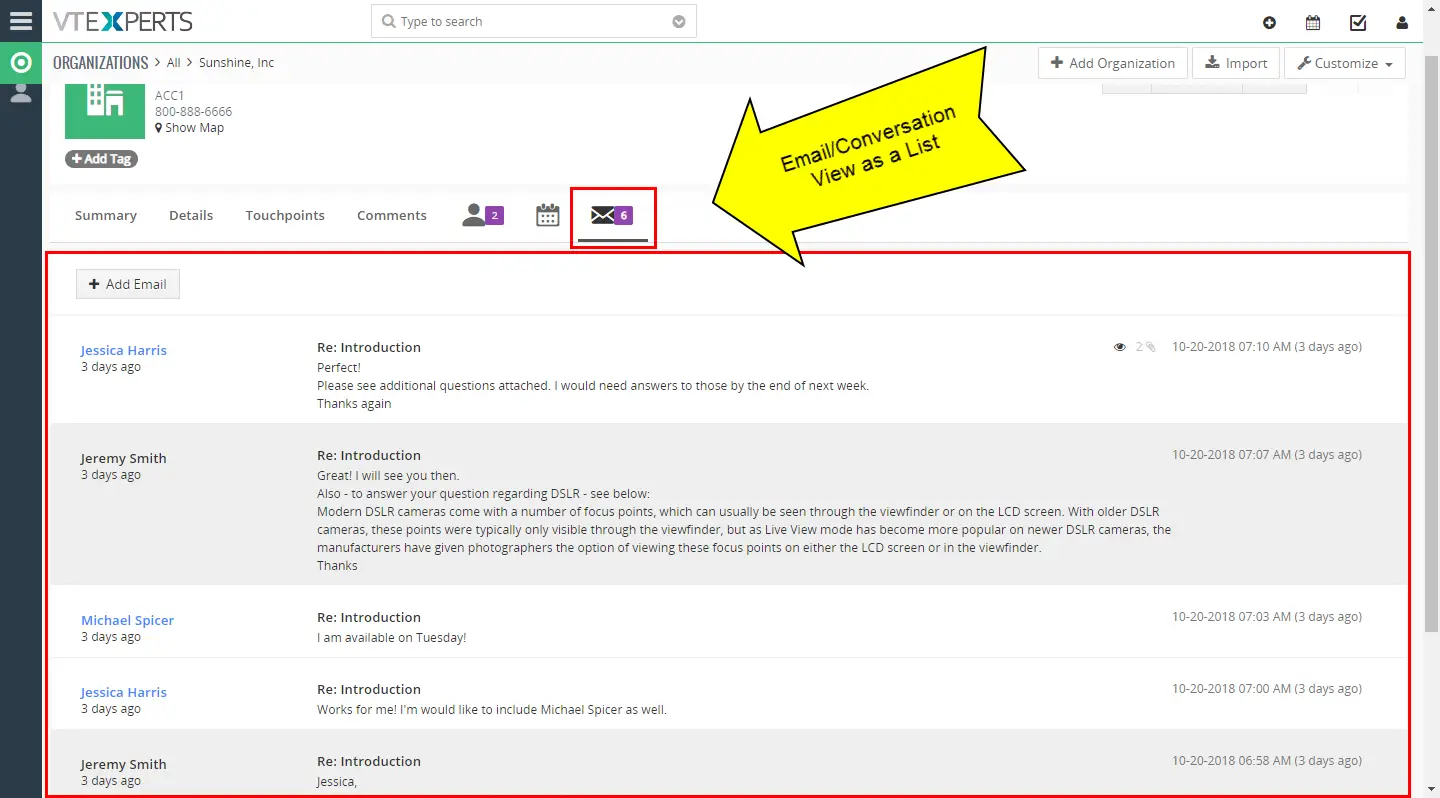
Task: Expand the search box dropdown arrow
Action: click(x=679, y=22)
